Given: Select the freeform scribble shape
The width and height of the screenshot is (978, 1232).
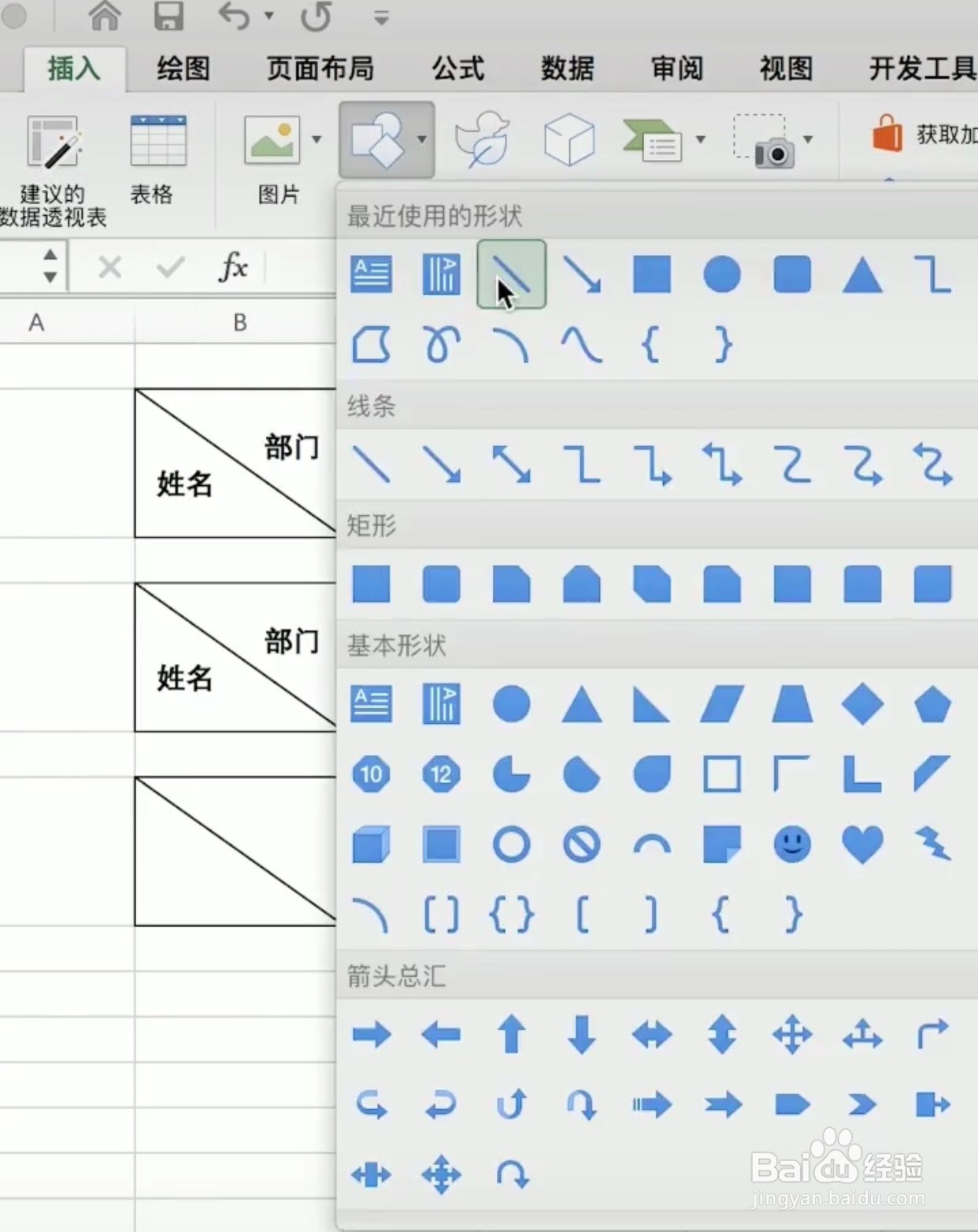Looking at the screenshot, I should (441, 344).
